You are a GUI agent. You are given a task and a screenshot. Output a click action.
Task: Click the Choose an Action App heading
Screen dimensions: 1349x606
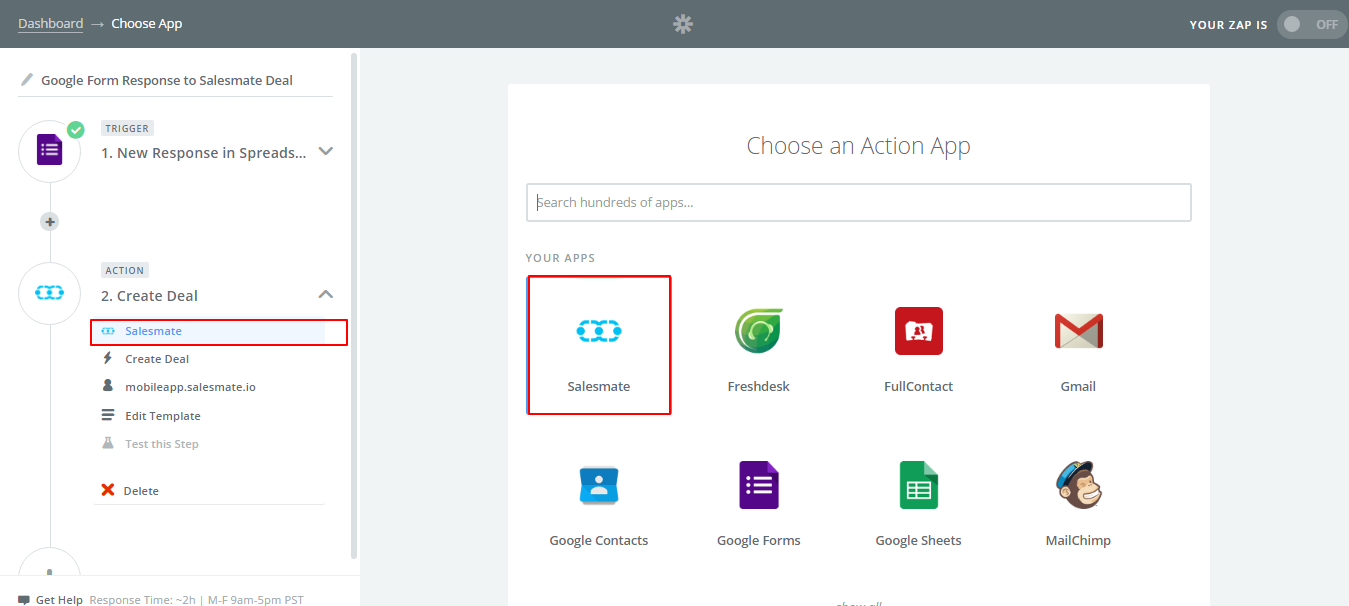pyautogui.click(x=859, y=146)
